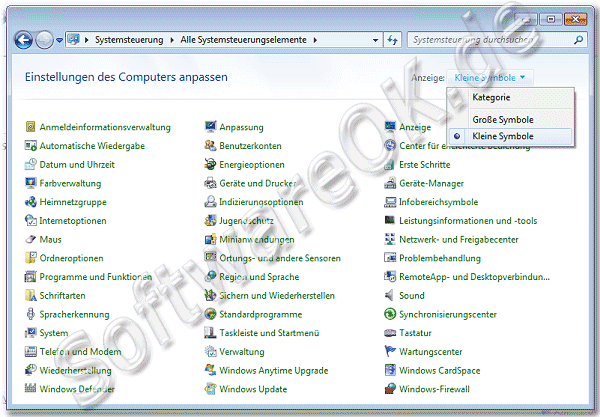Viewport: 600px width, 417px height.
Task: Open Indizierungsoptionen link
Action: point(261,202)
